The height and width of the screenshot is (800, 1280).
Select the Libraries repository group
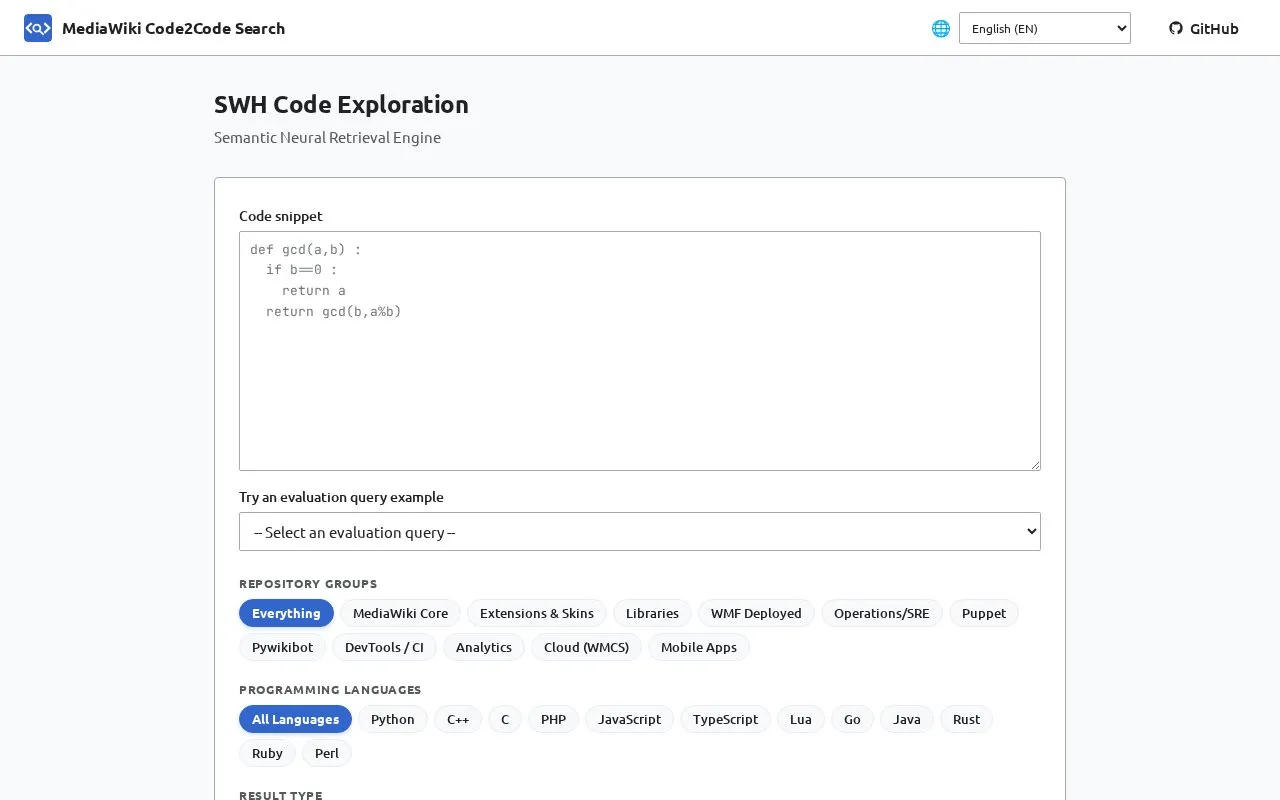652,613
